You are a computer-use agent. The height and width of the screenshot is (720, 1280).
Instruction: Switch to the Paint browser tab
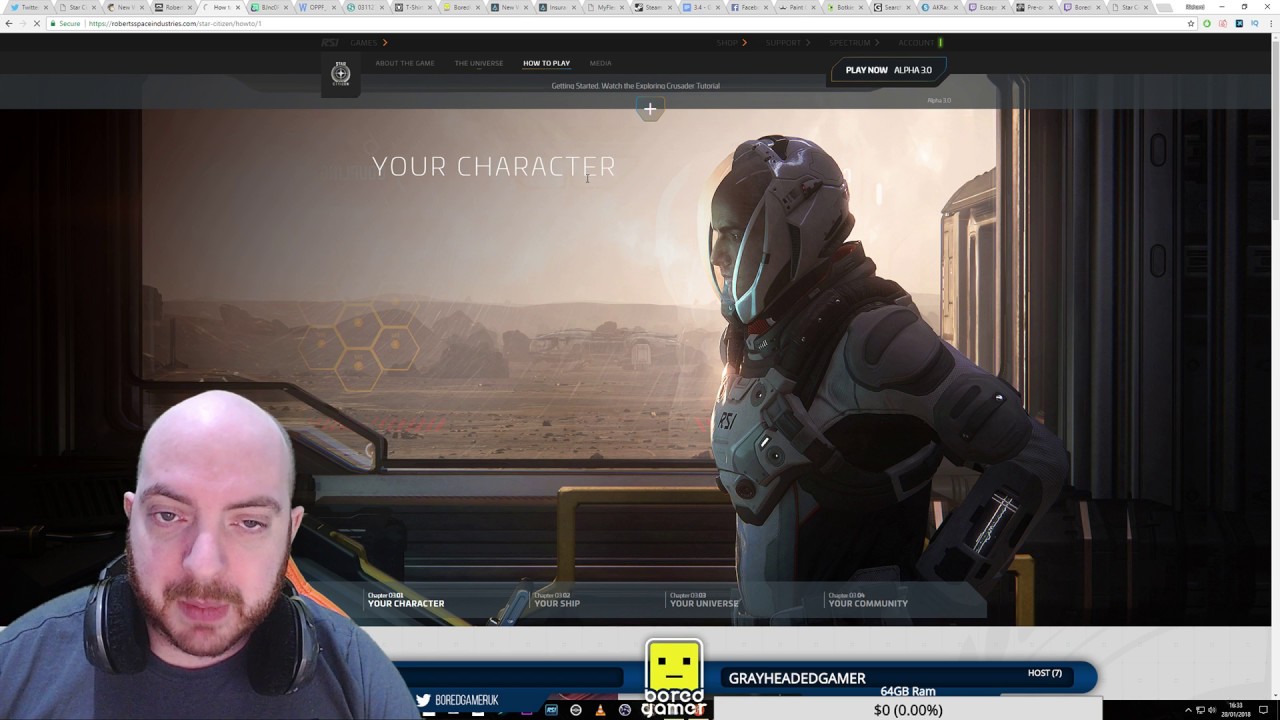click(x=796, y=7)
